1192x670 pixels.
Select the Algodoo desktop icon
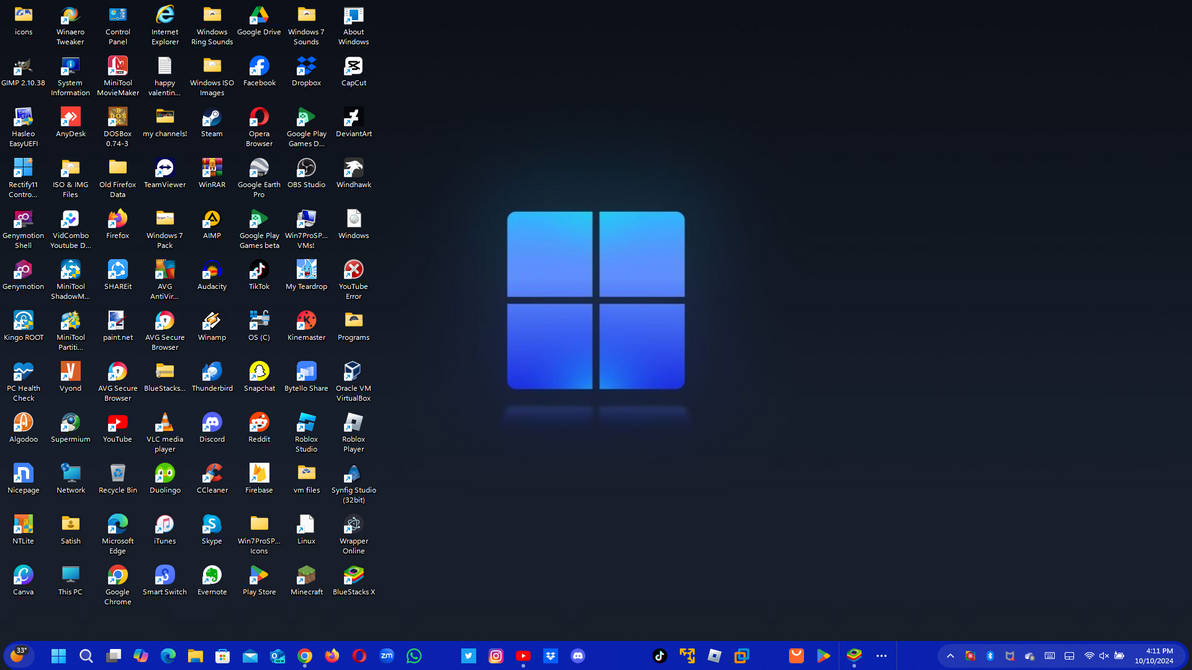23,428
